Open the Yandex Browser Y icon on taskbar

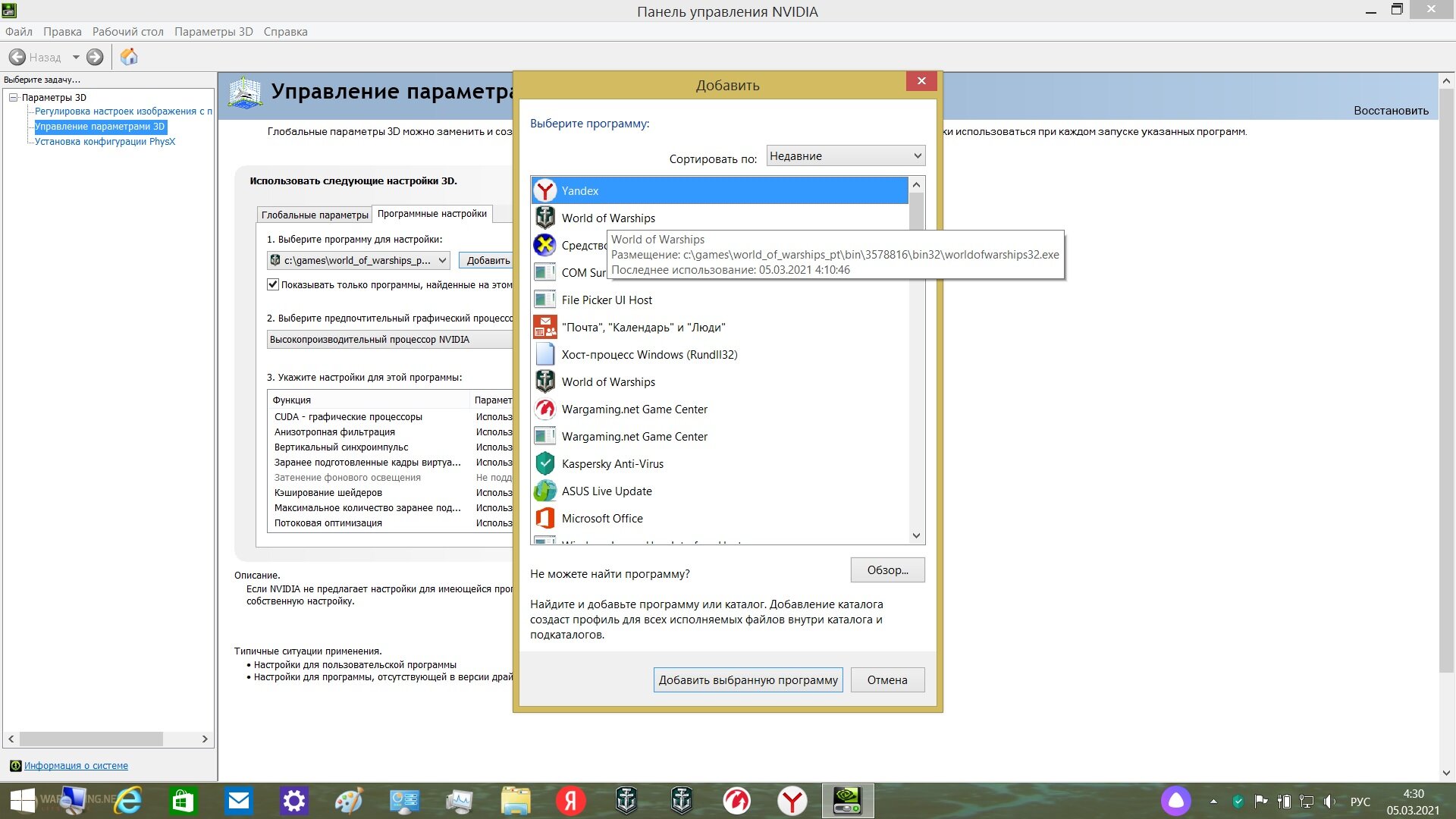click(792, 801)
